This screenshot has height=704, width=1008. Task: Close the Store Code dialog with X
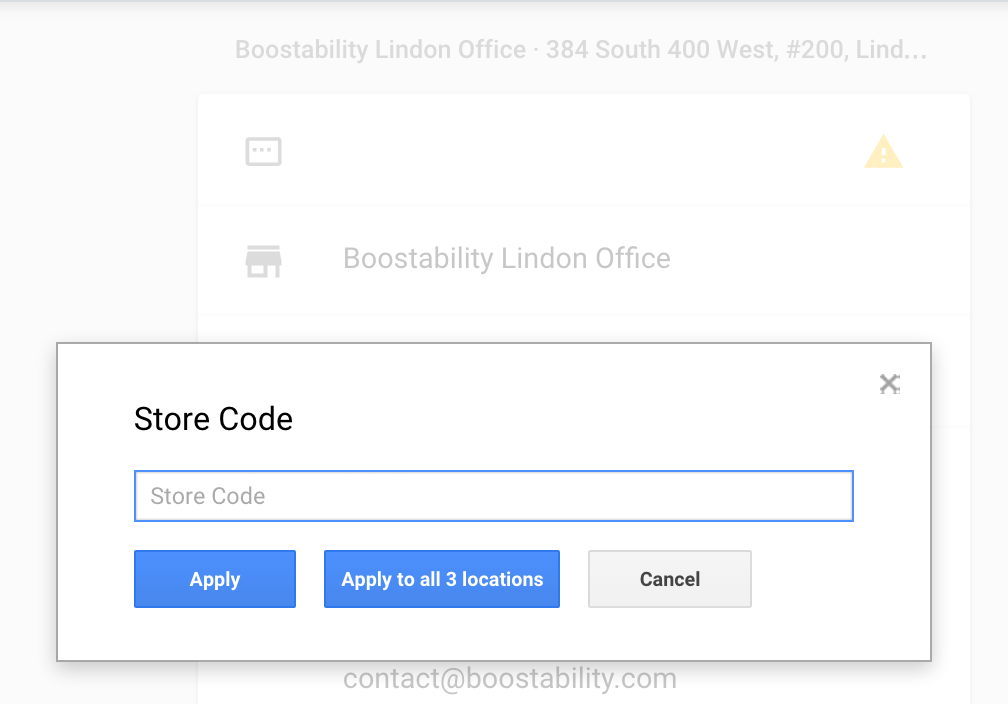(x=888, y=383)
